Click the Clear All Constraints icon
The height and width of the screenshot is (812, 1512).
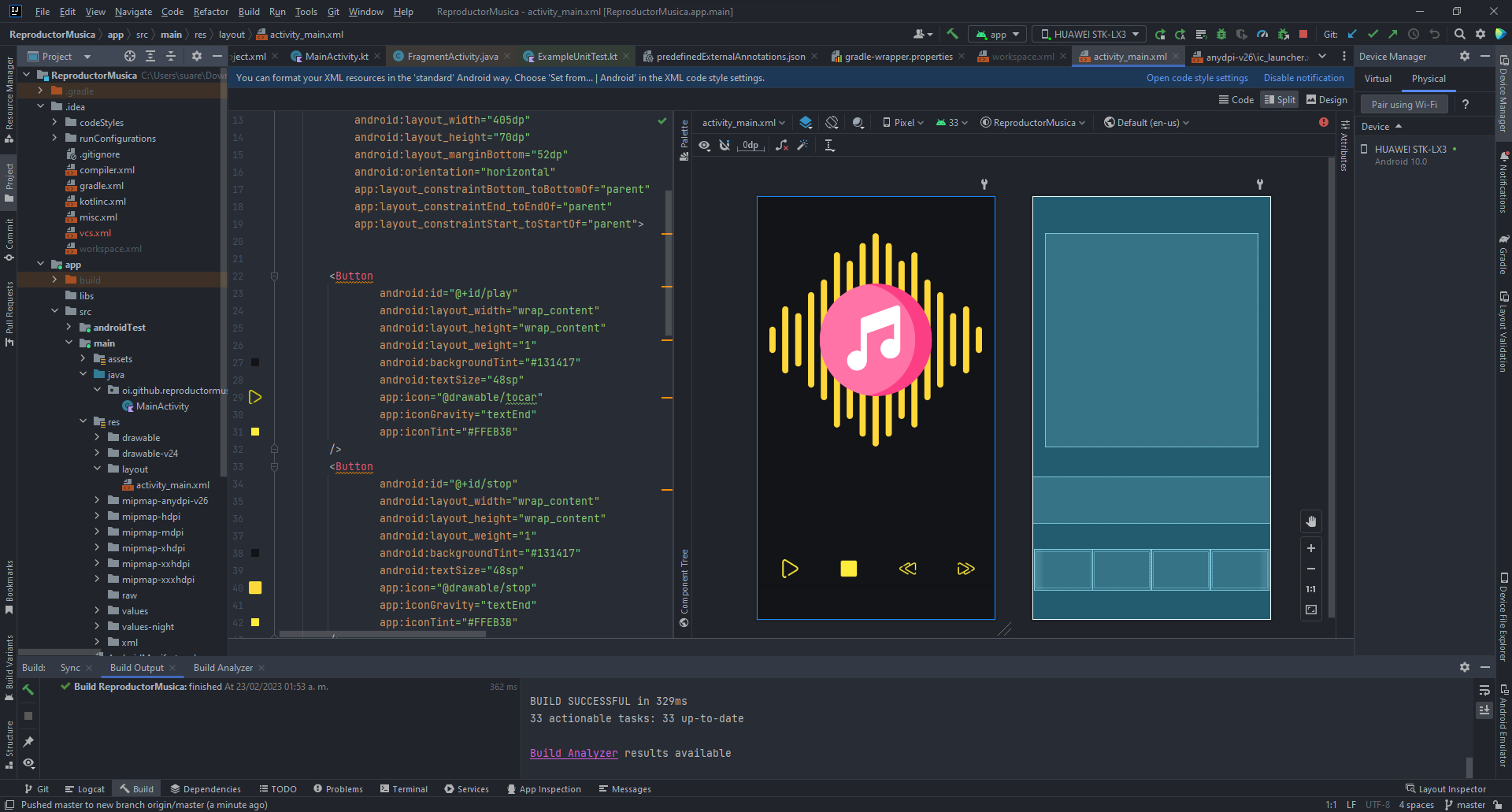coord(781,145)
